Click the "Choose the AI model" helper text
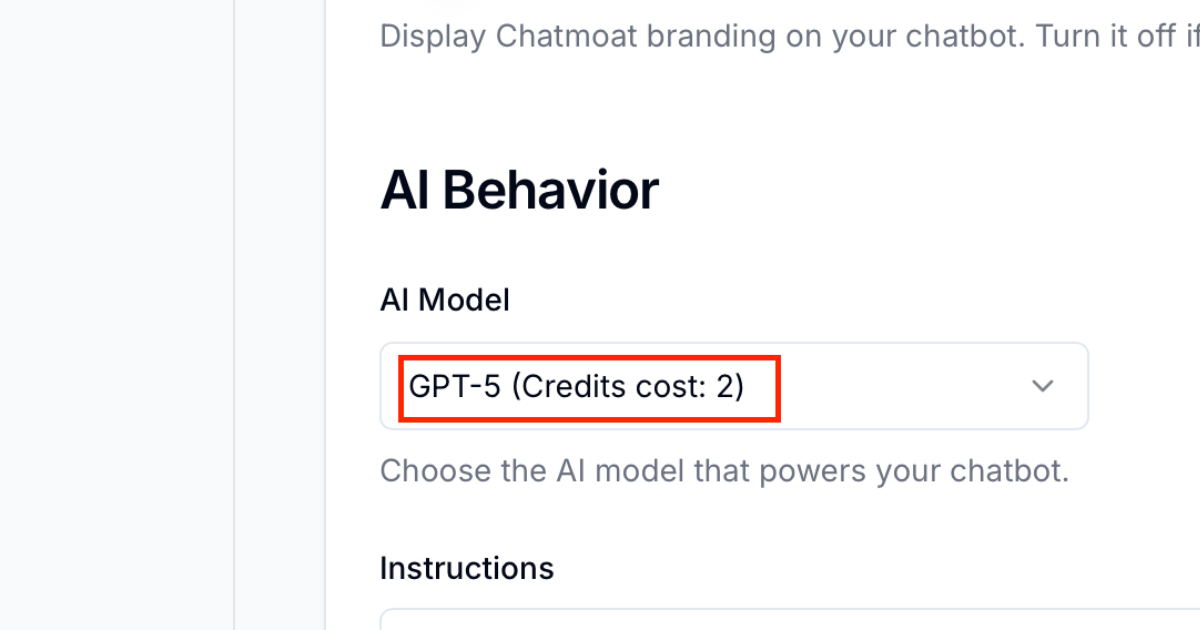The width and height of the screenshot is (1200, 630). pos(724,470)
